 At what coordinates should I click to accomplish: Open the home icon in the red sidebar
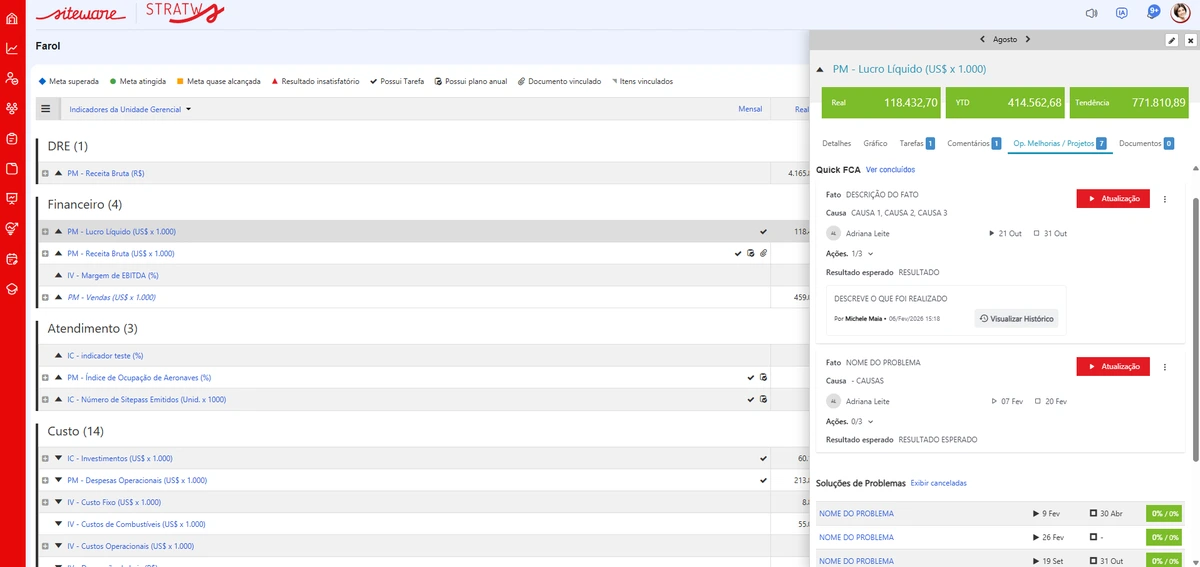click(x=12, y=18)
